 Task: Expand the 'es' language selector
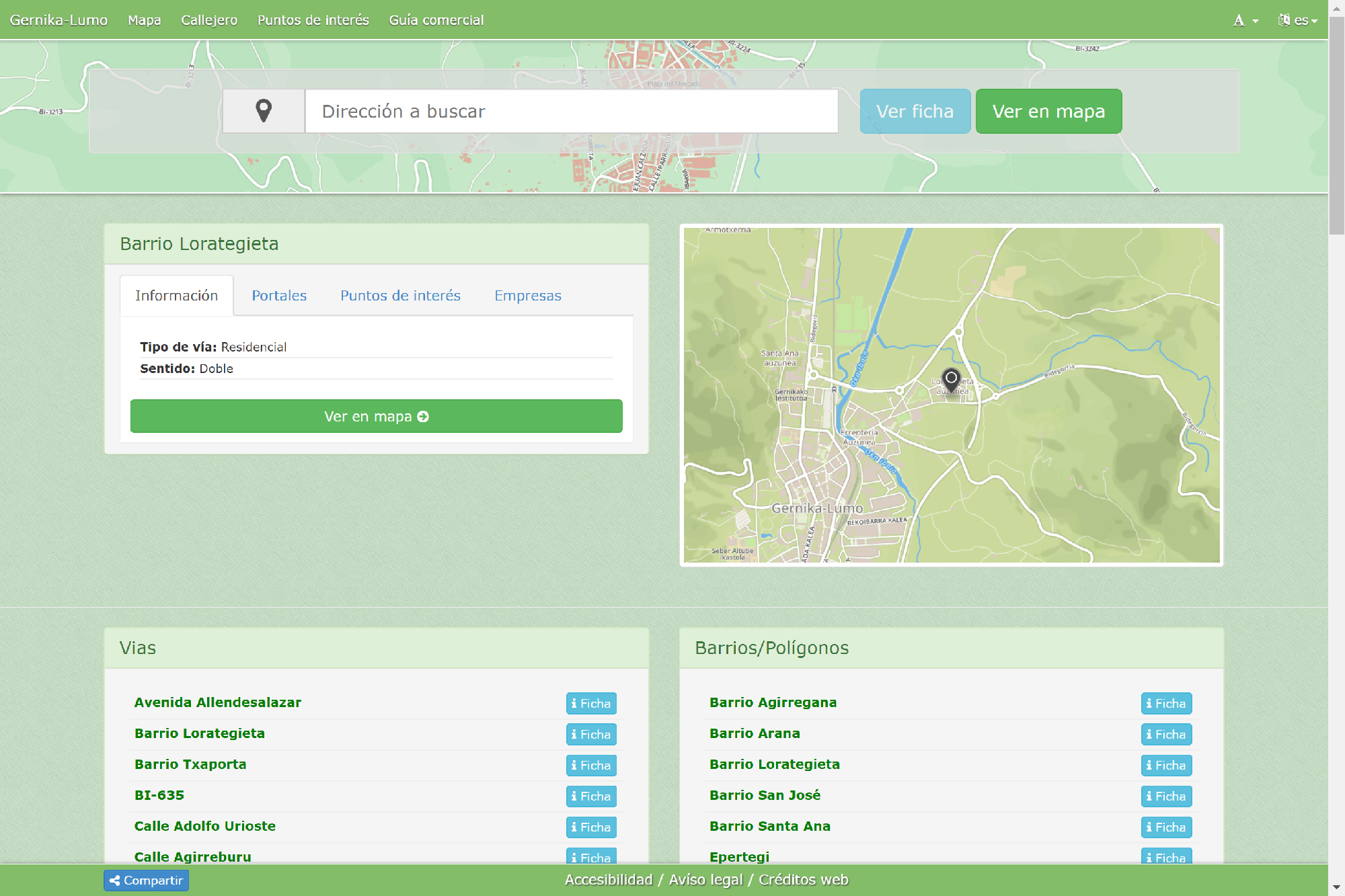pos(1298,20)
